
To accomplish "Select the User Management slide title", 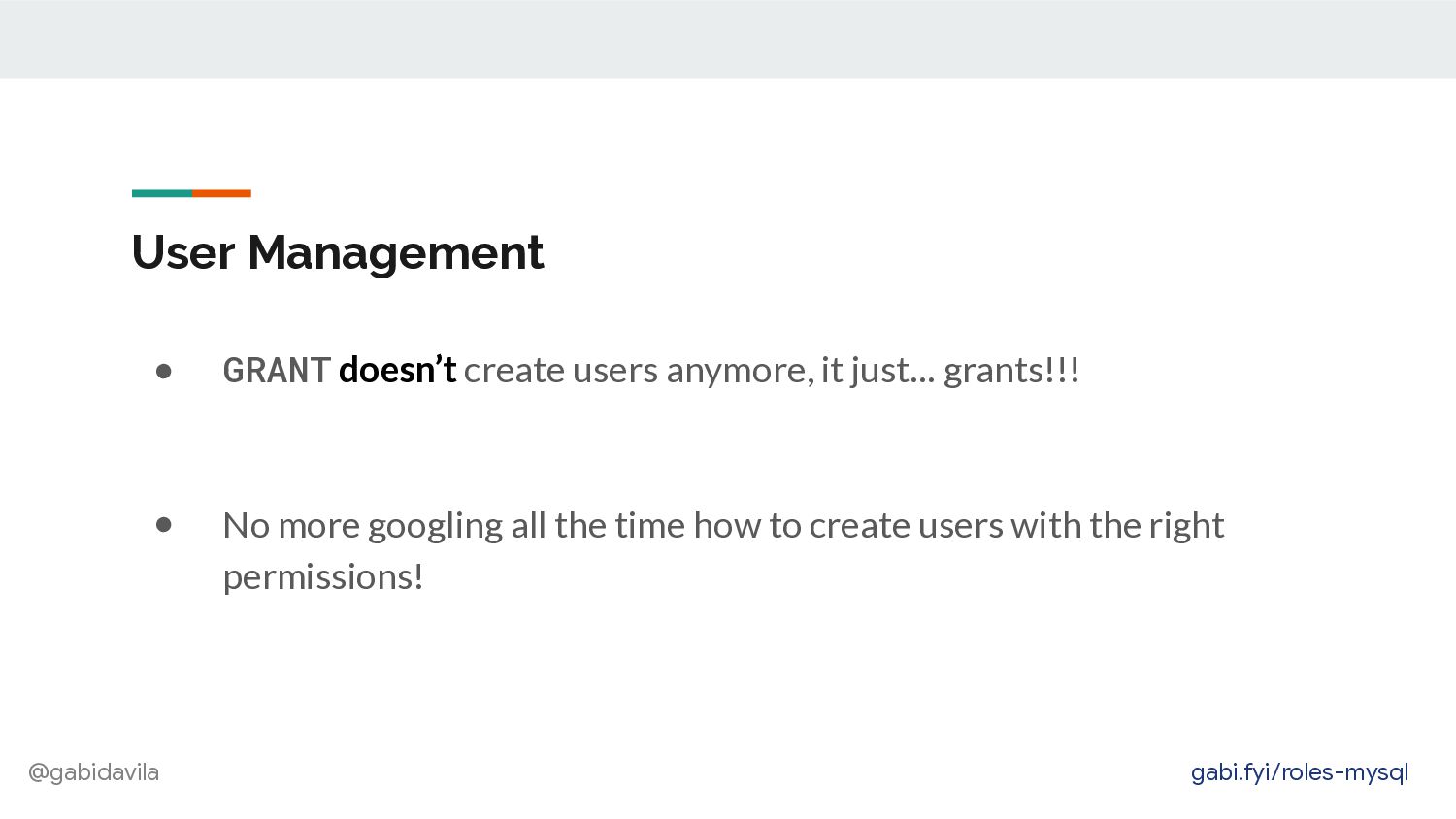I will pos(338,252).
